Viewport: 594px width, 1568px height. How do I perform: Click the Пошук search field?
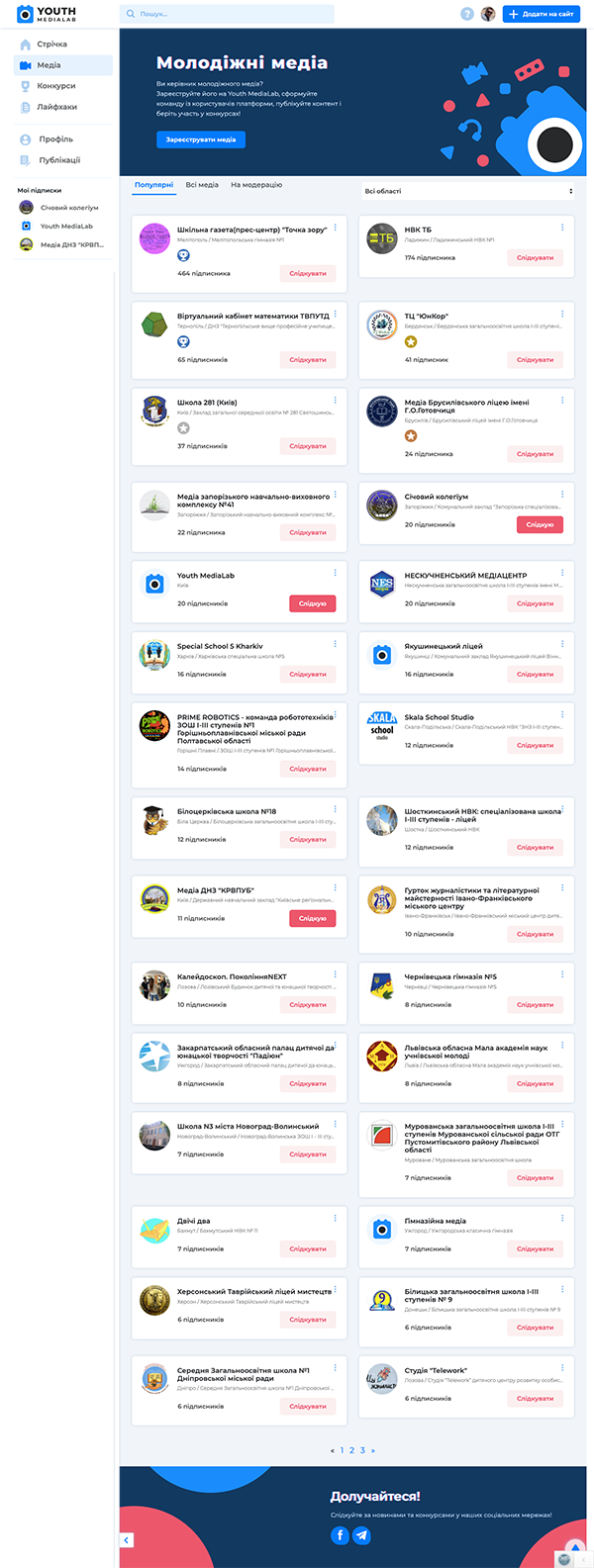pos(228,14)
